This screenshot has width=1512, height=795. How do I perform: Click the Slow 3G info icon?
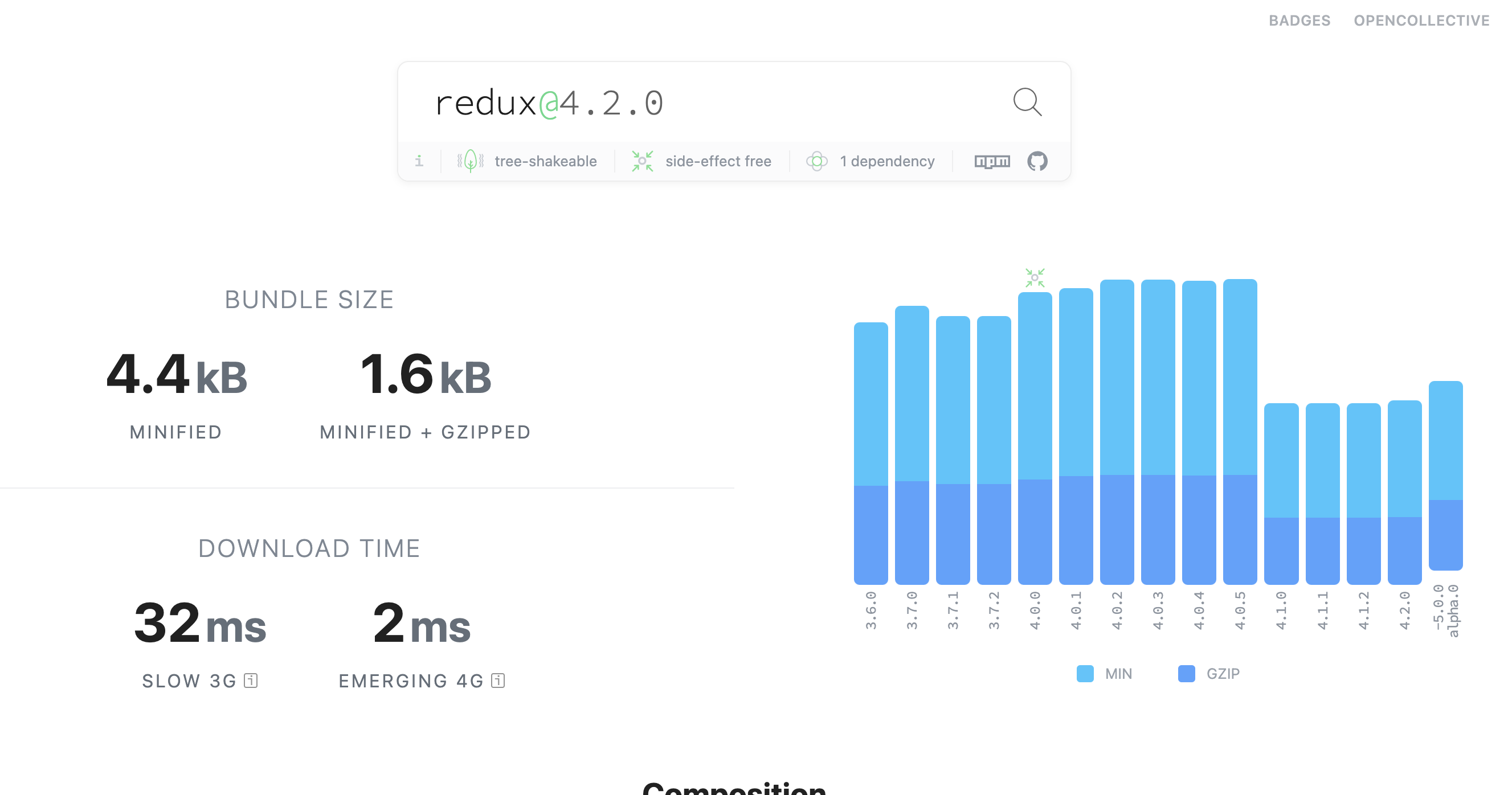click(x=251, y=681)
